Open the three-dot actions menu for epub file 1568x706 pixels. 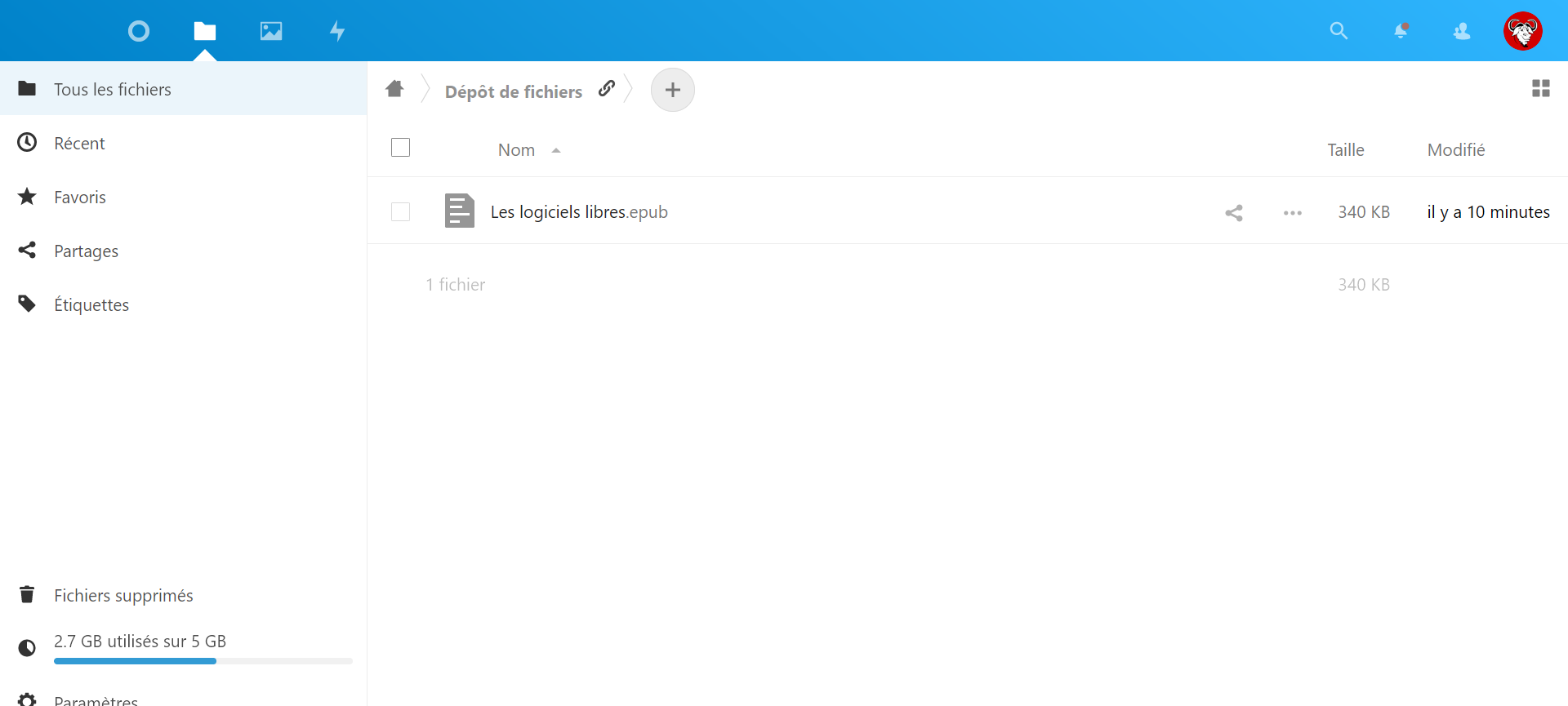tap(1292, 213)
